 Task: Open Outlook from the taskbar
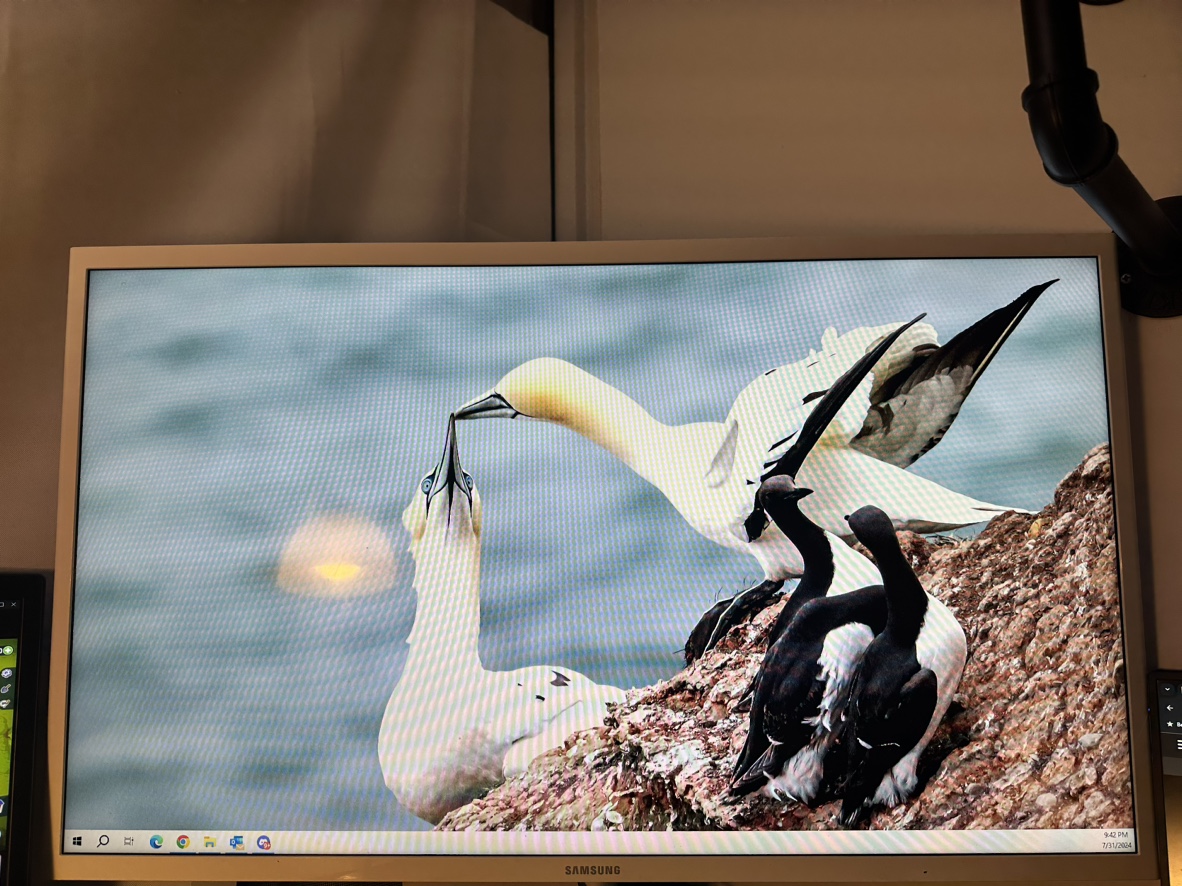[x=237, y=842]
